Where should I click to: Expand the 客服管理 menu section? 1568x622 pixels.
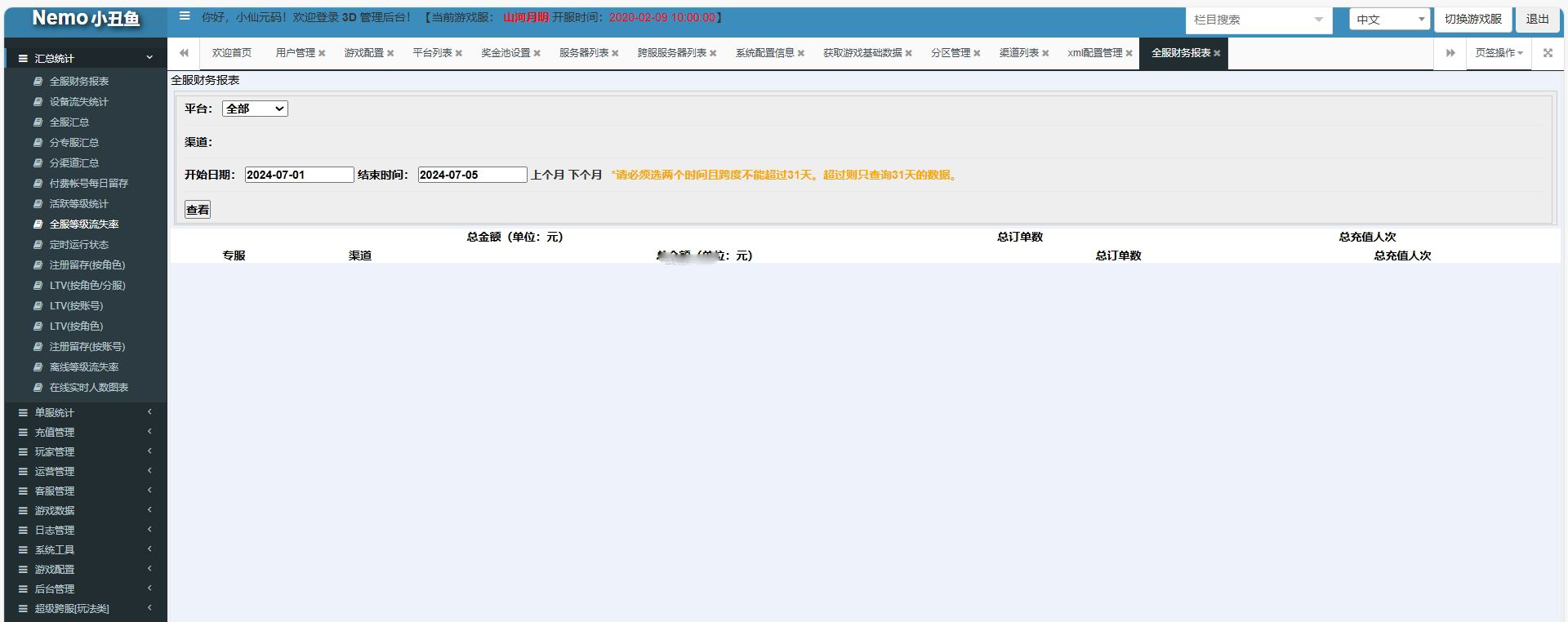point(86,491)
